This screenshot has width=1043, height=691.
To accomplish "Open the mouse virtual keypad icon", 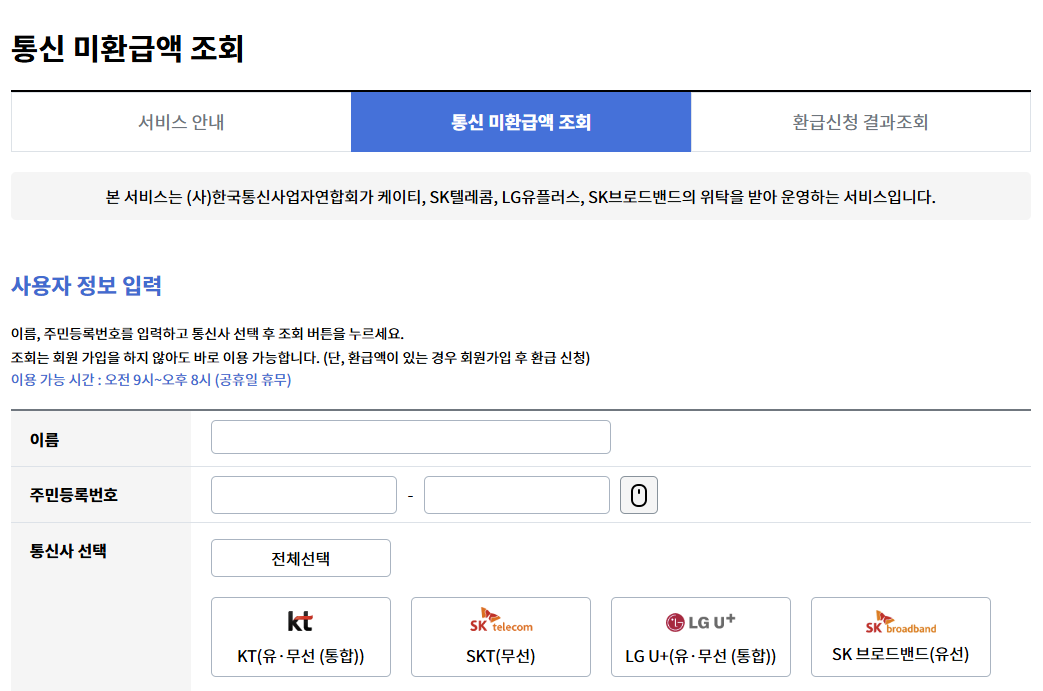I will point(639,495).
